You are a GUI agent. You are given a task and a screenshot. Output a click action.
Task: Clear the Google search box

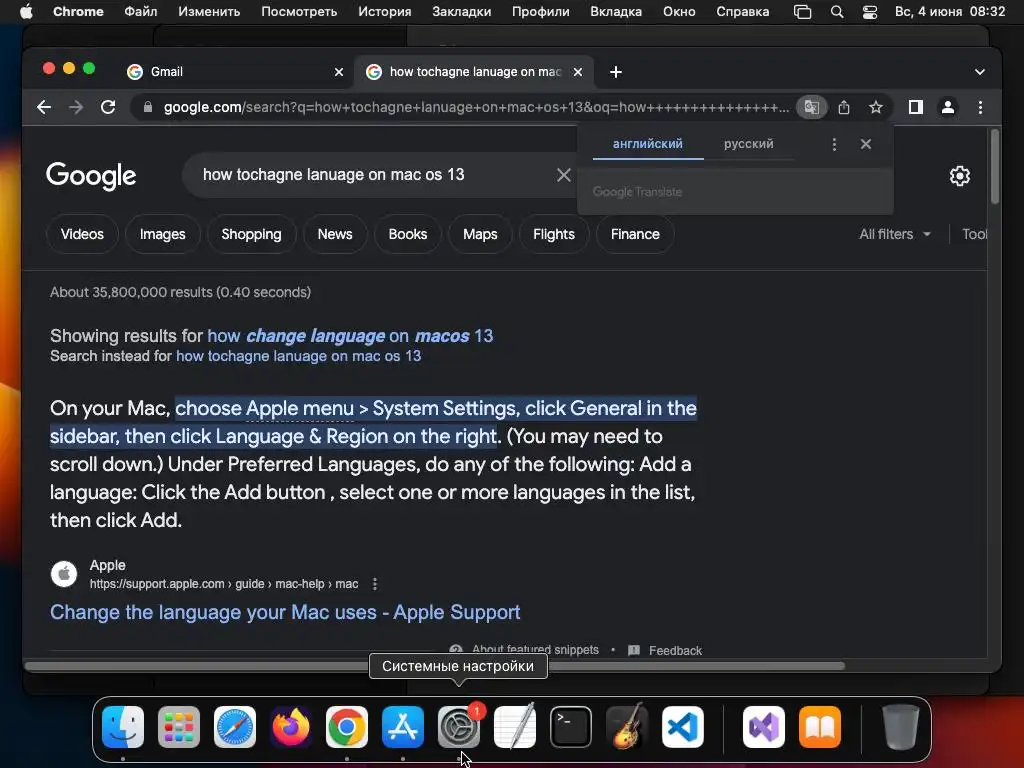click(x=564, y=175)
